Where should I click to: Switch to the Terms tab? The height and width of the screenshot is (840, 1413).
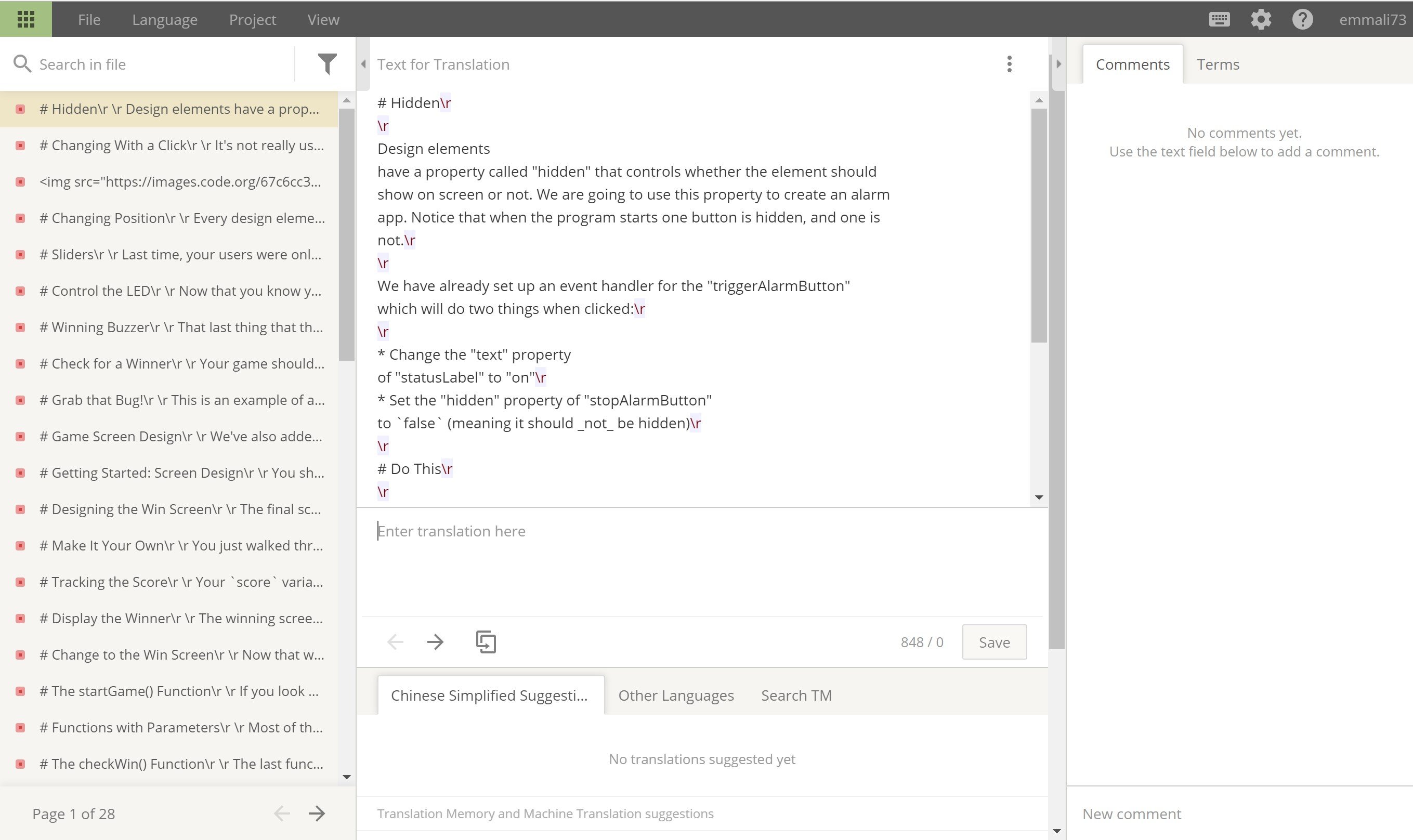pos(1218,64)
